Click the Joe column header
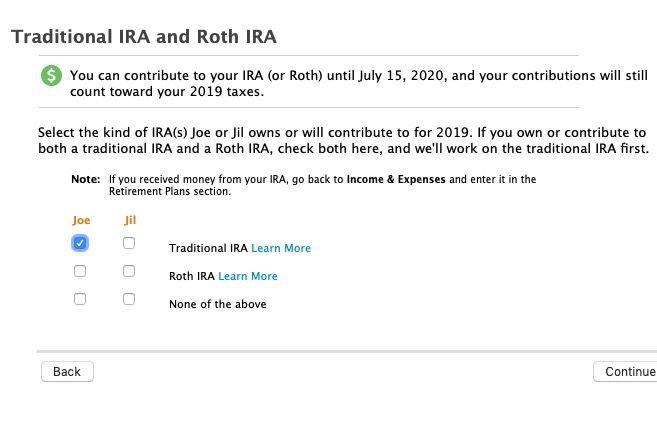This screenshot has width=657, height=429. click(81, 220)
